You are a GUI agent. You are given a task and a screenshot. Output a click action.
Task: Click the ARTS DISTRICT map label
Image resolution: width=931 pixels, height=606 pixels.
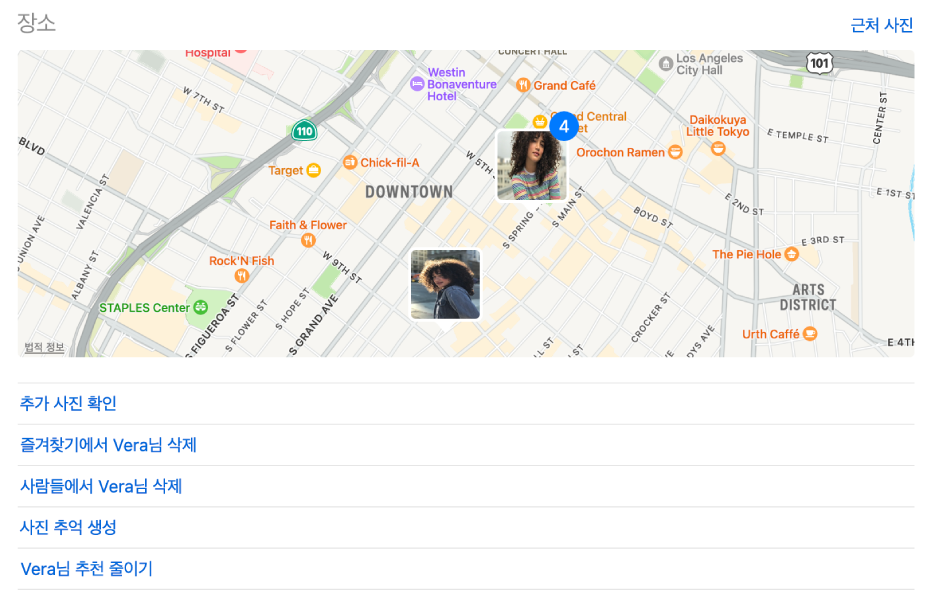pos(808,297)
